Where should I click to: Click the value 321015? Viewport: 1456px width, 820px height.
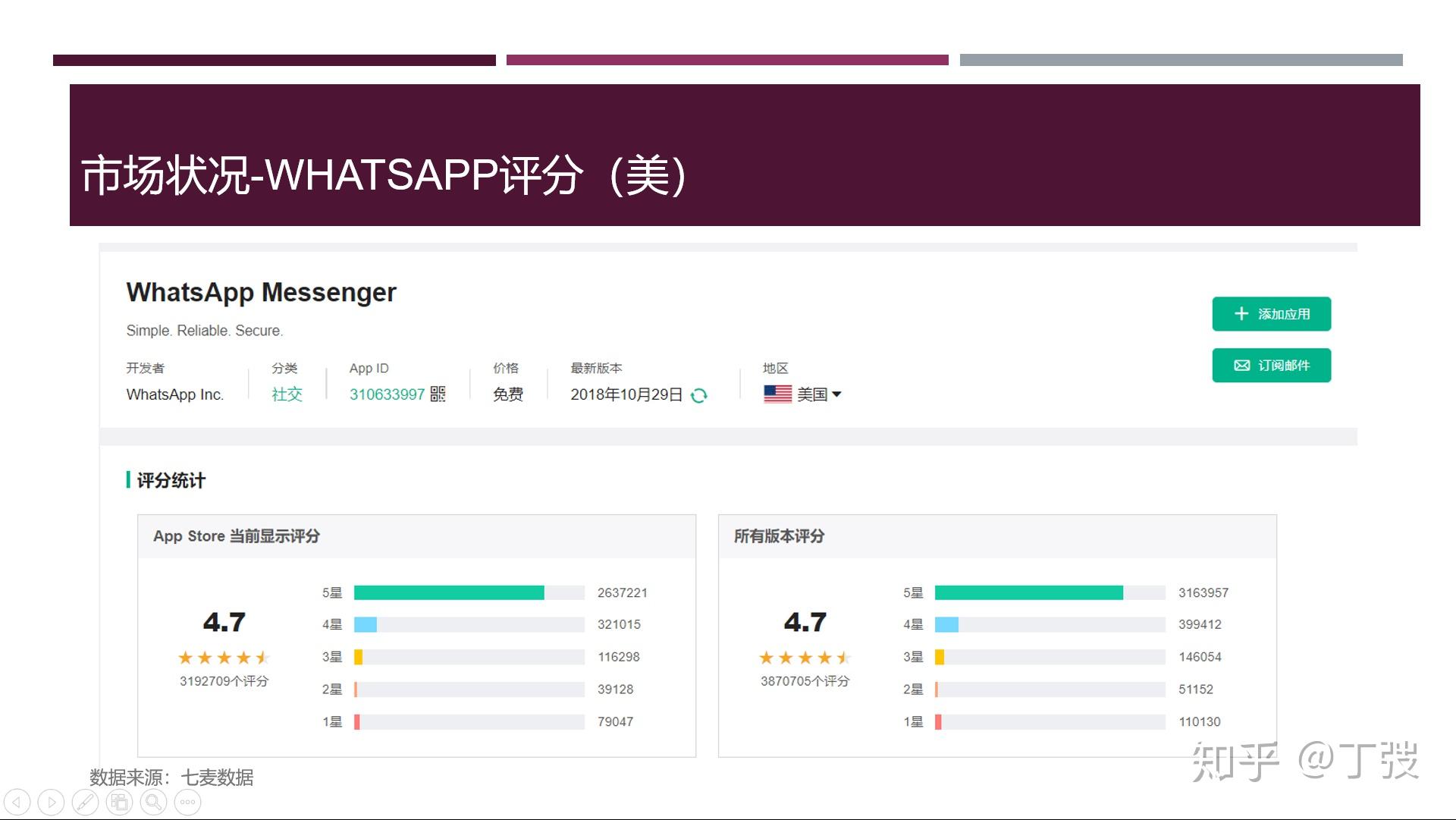click(619, 624)
